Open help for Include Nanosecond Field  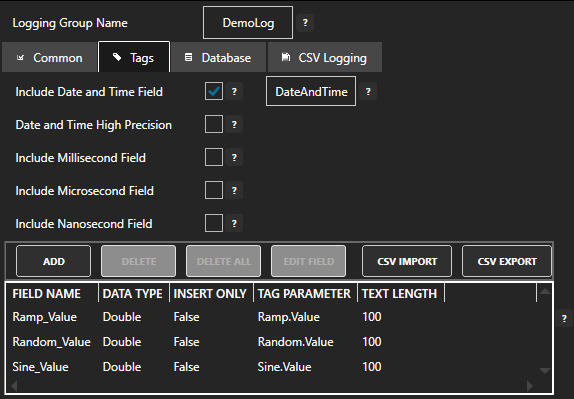pos(234,223)
